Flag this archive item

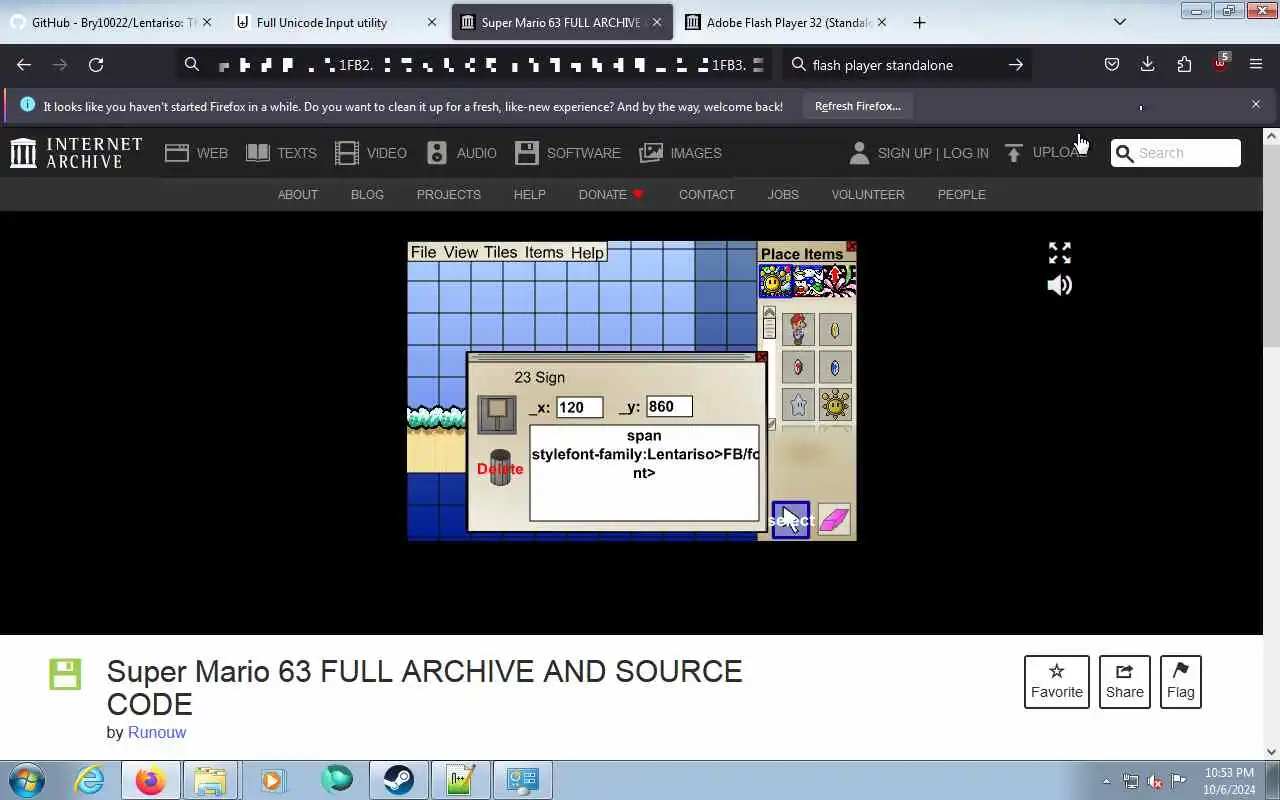(x=1180, y=682)
